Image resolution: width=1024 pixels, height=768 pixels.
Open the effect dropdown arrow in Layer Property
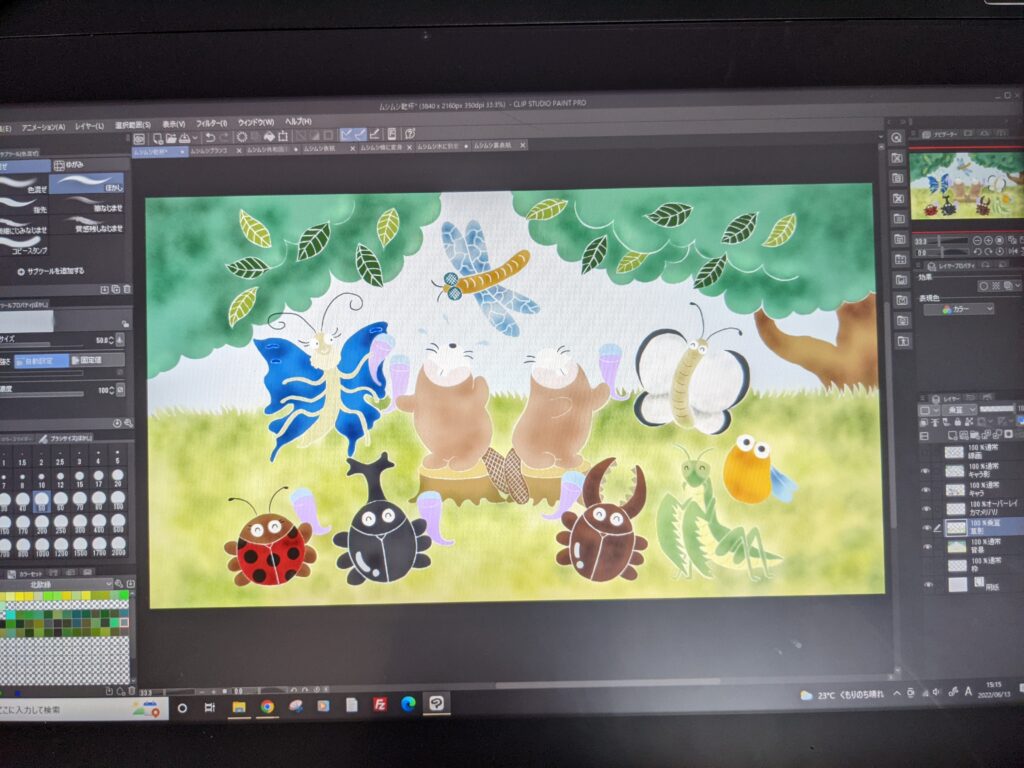[1016, 286]
